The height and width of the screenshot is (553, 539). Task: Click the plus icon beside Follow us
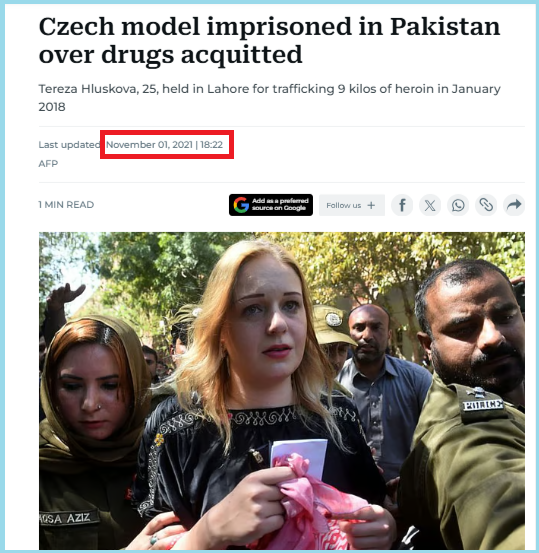point(371,205)
